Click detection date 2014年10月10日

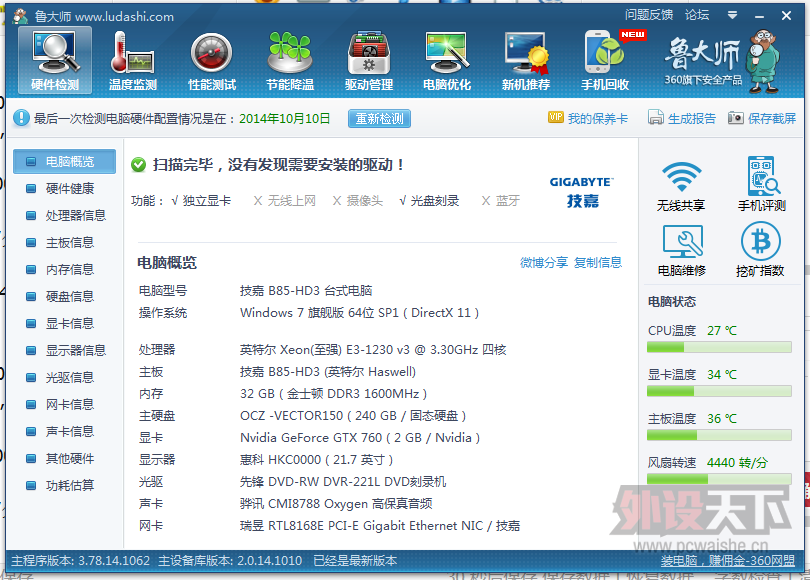(285, 119)
